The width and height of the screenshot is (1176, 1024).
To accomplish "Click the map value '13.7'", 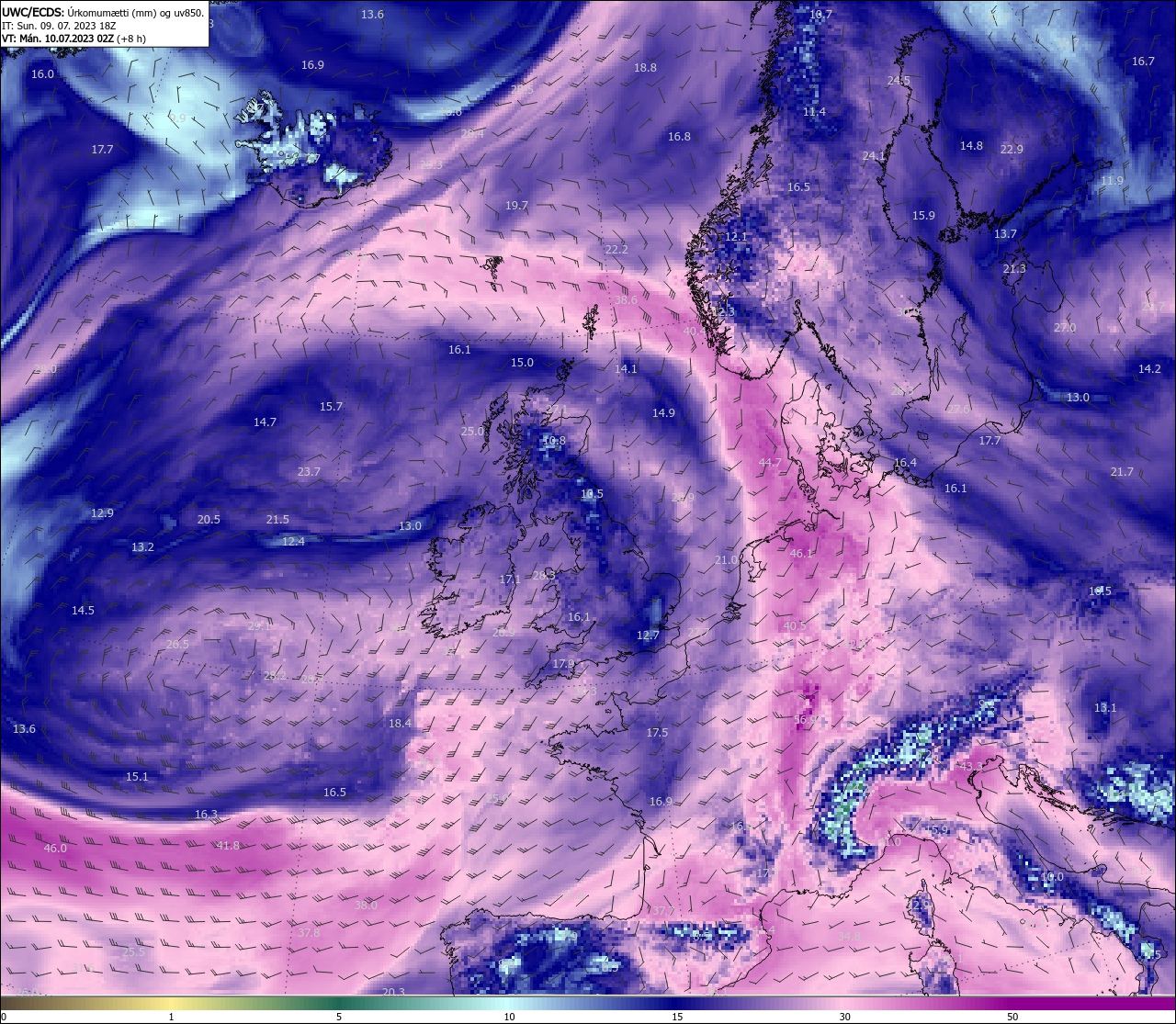I will point(1005,233).
